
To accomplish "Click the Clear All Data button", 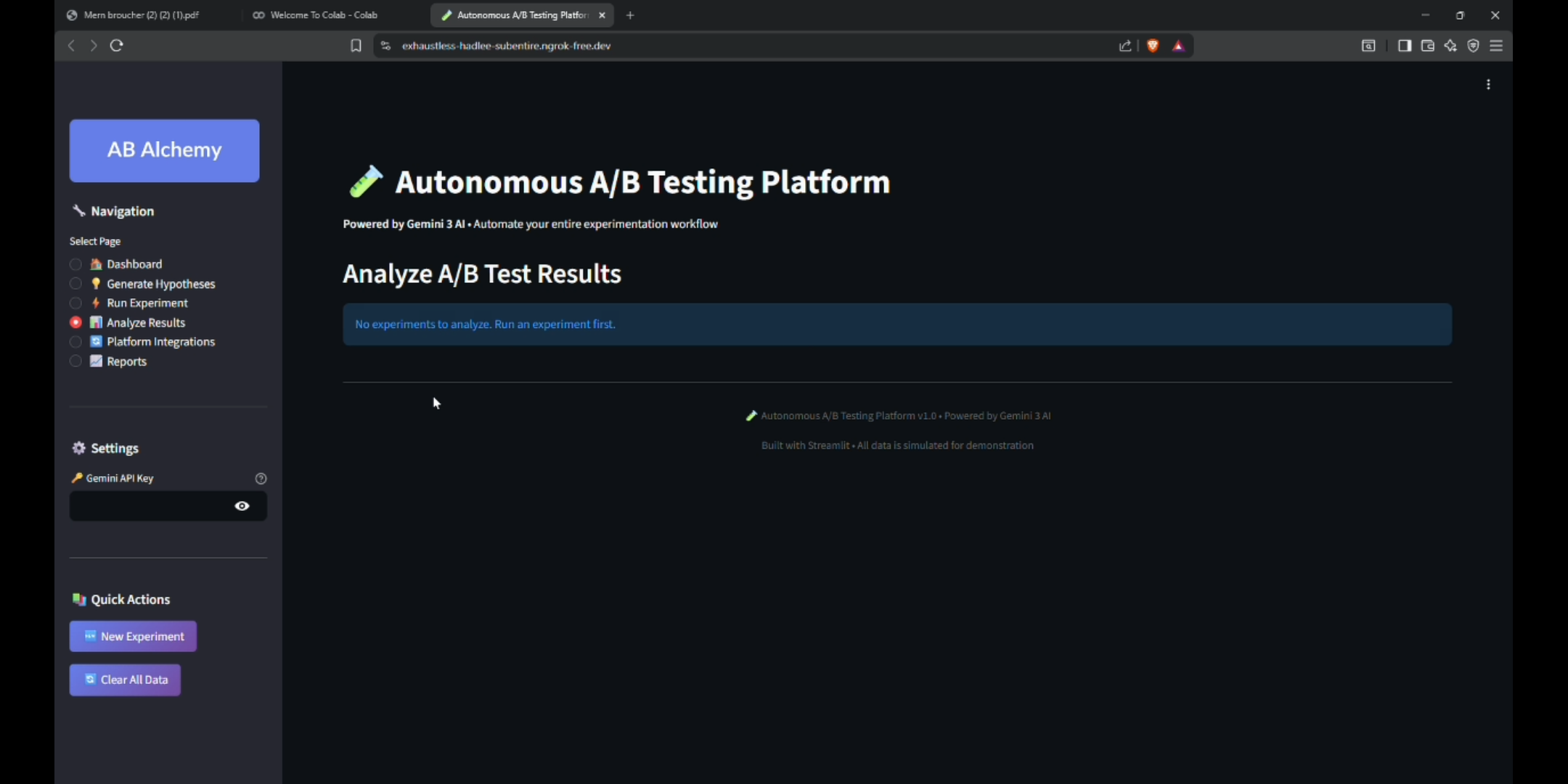I will (125, 680).
